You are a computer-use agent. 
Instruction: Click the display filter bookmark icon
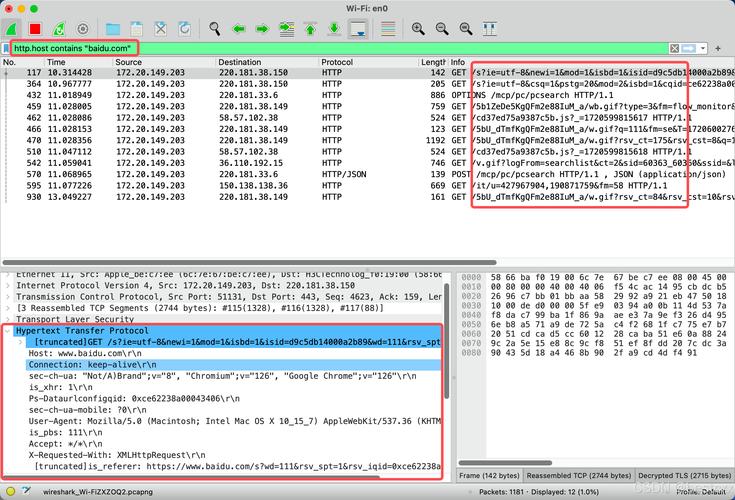click(6, 48)
